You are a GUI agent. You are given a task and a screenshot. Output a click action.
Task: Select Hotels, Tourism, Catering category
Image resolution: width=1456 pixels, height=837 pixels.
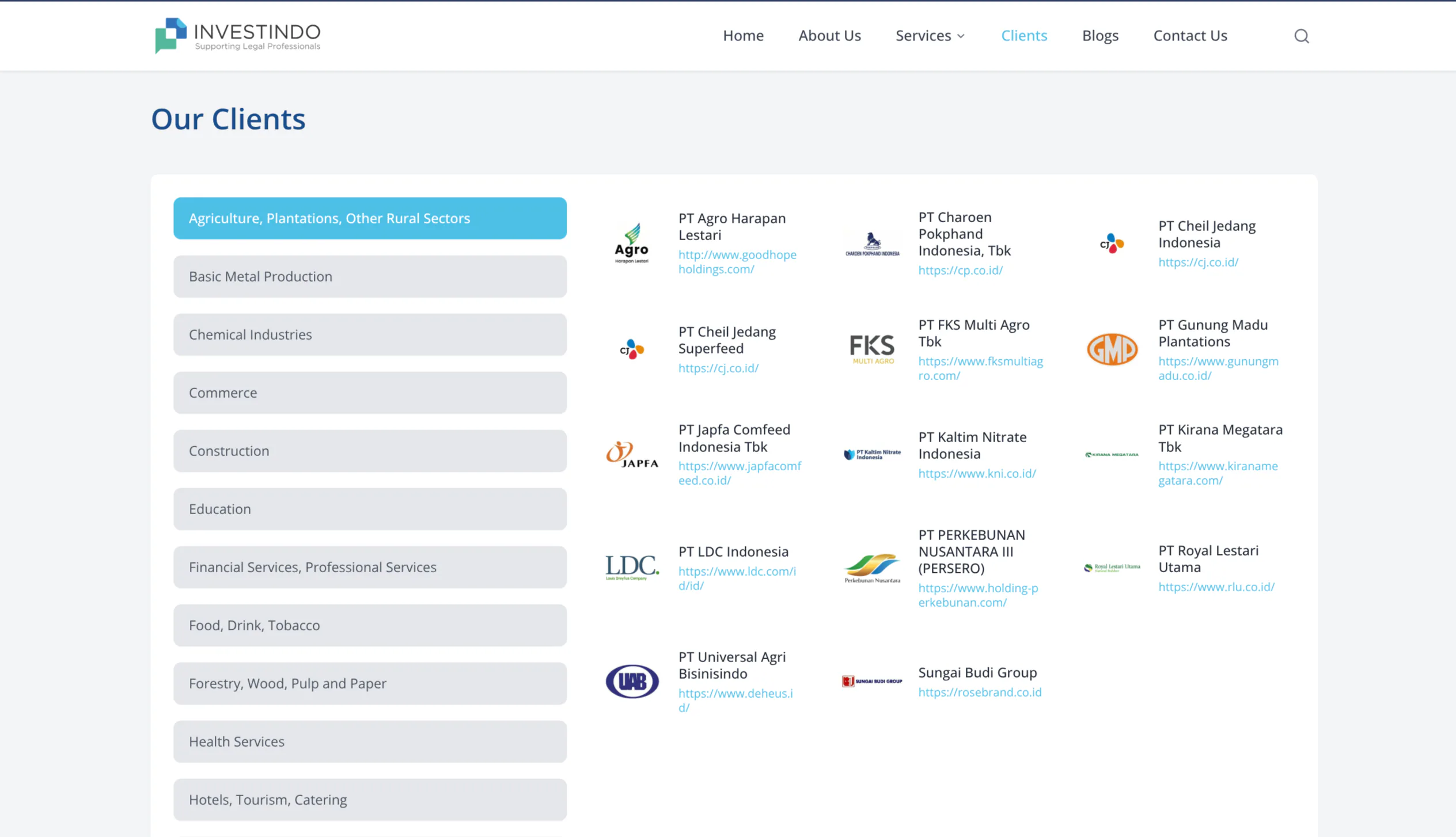coord(370,800)
